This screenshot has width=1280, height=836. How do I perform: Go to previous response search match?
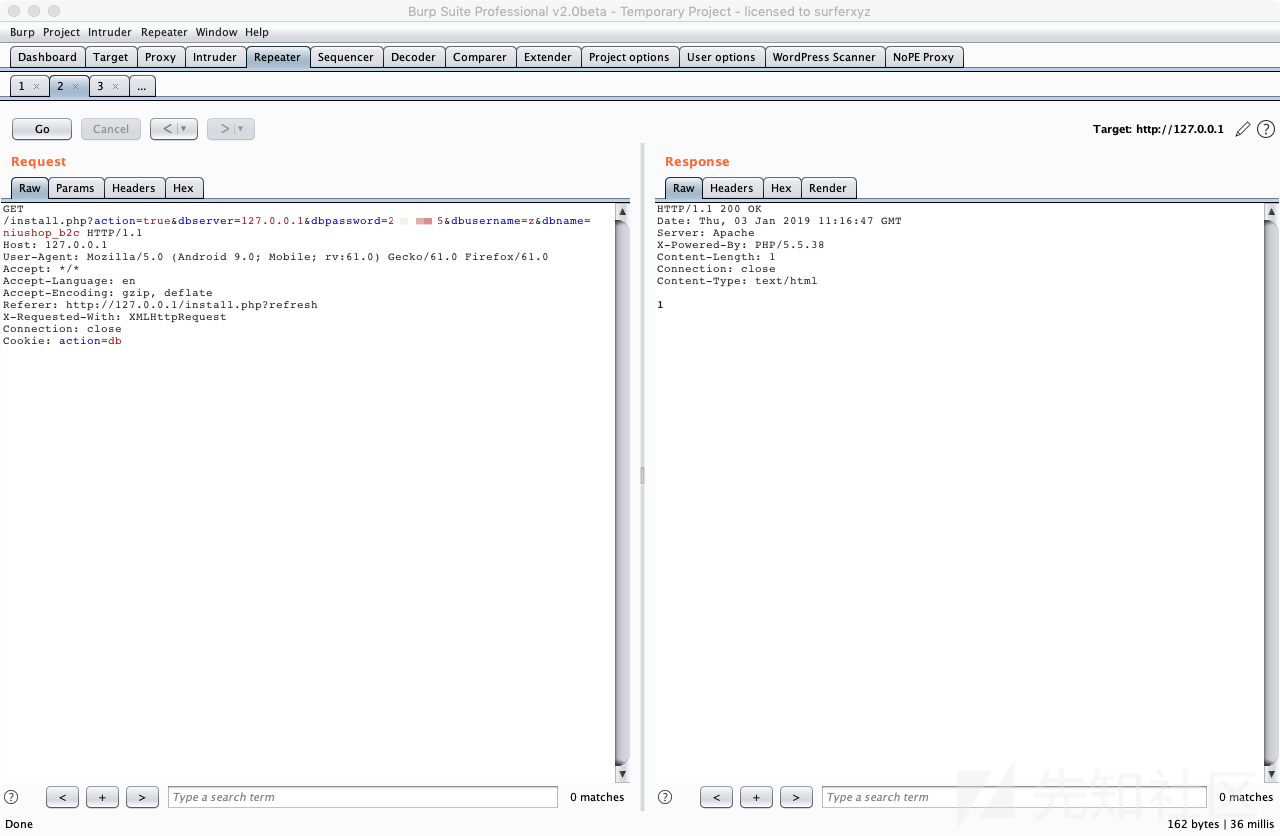(716, 797)
